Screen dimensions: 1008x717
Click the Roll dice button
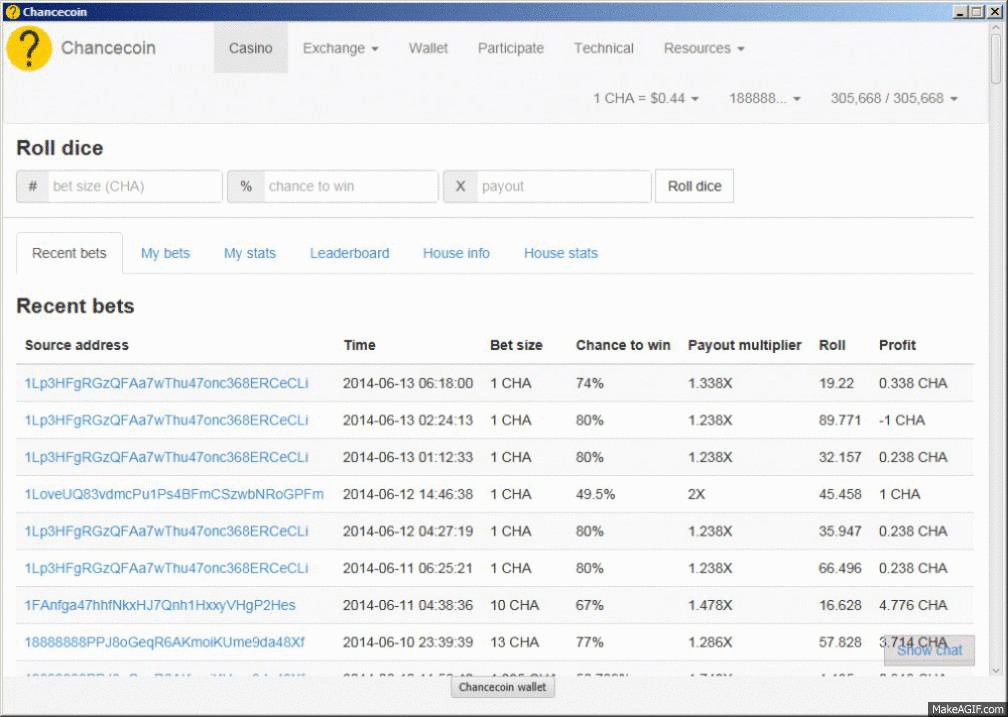694,186
